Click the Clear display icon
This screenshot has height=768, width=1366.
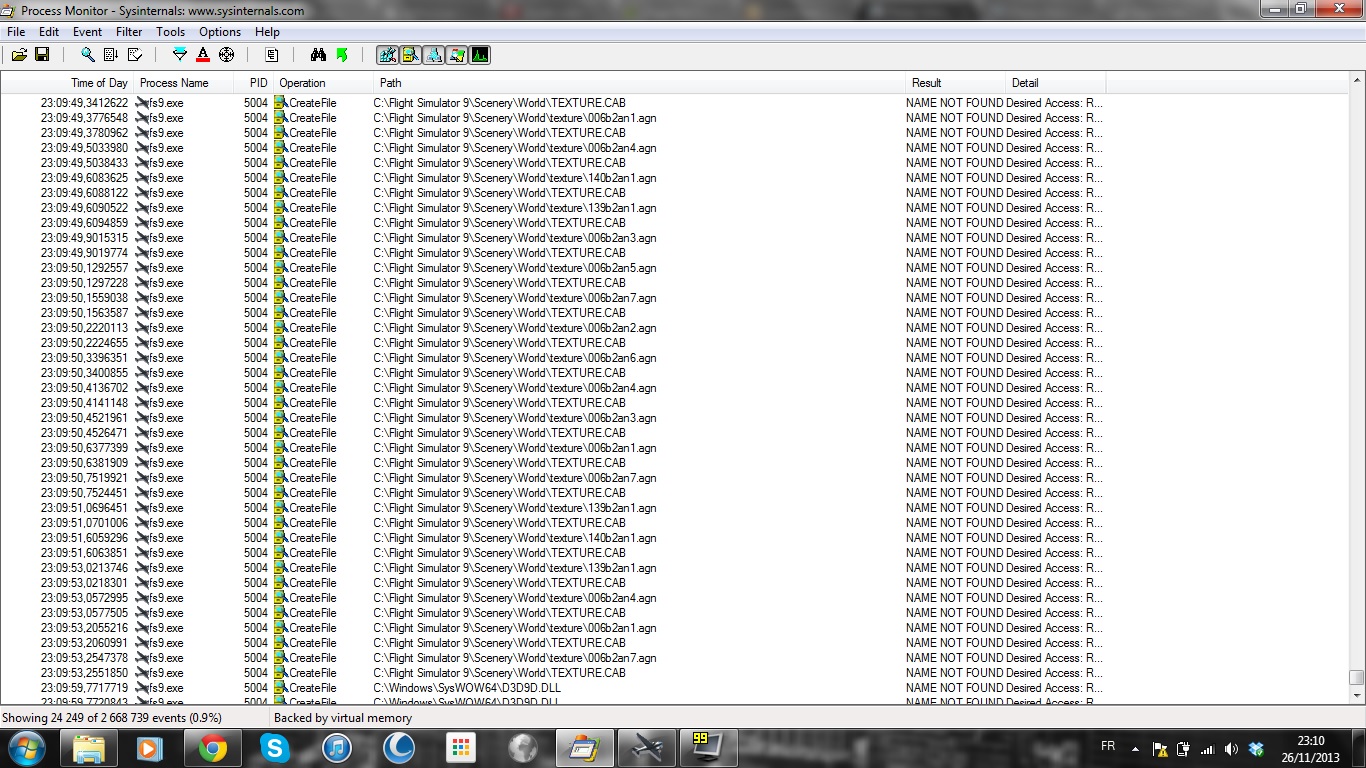pos(135,55)
